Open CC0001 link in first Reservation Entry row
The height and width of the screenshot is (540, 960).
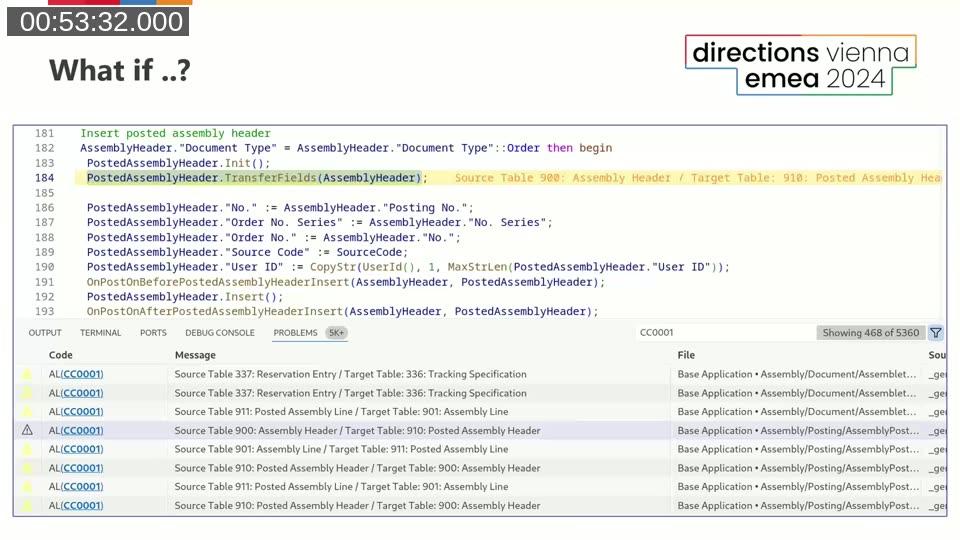coord(82,374)
